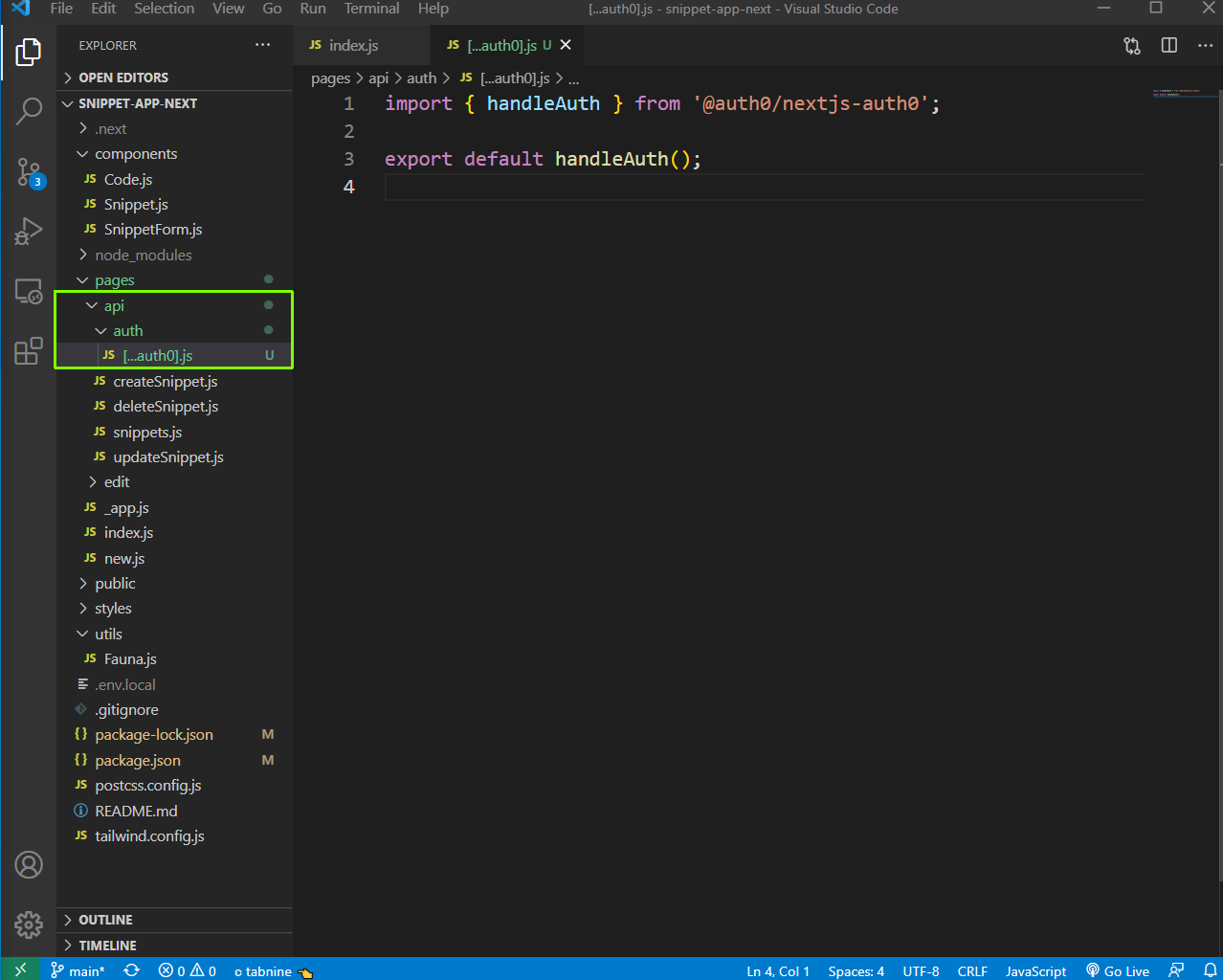This screenshot has height=980, width=1223.
Task: Open editor More Actions ellipsis
Action: click(1205, 45)
